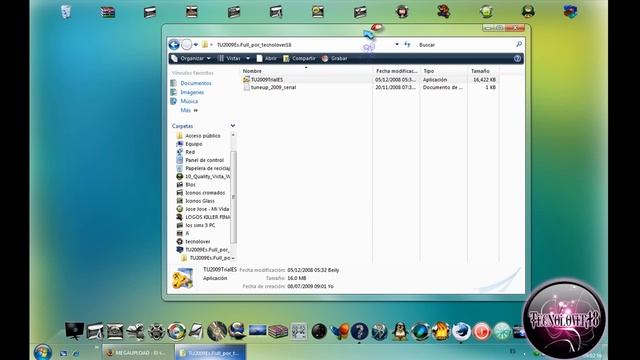Click the Vistas toolbar button
The width and height of the screenshot is (640, 360).
pos(229,59)
